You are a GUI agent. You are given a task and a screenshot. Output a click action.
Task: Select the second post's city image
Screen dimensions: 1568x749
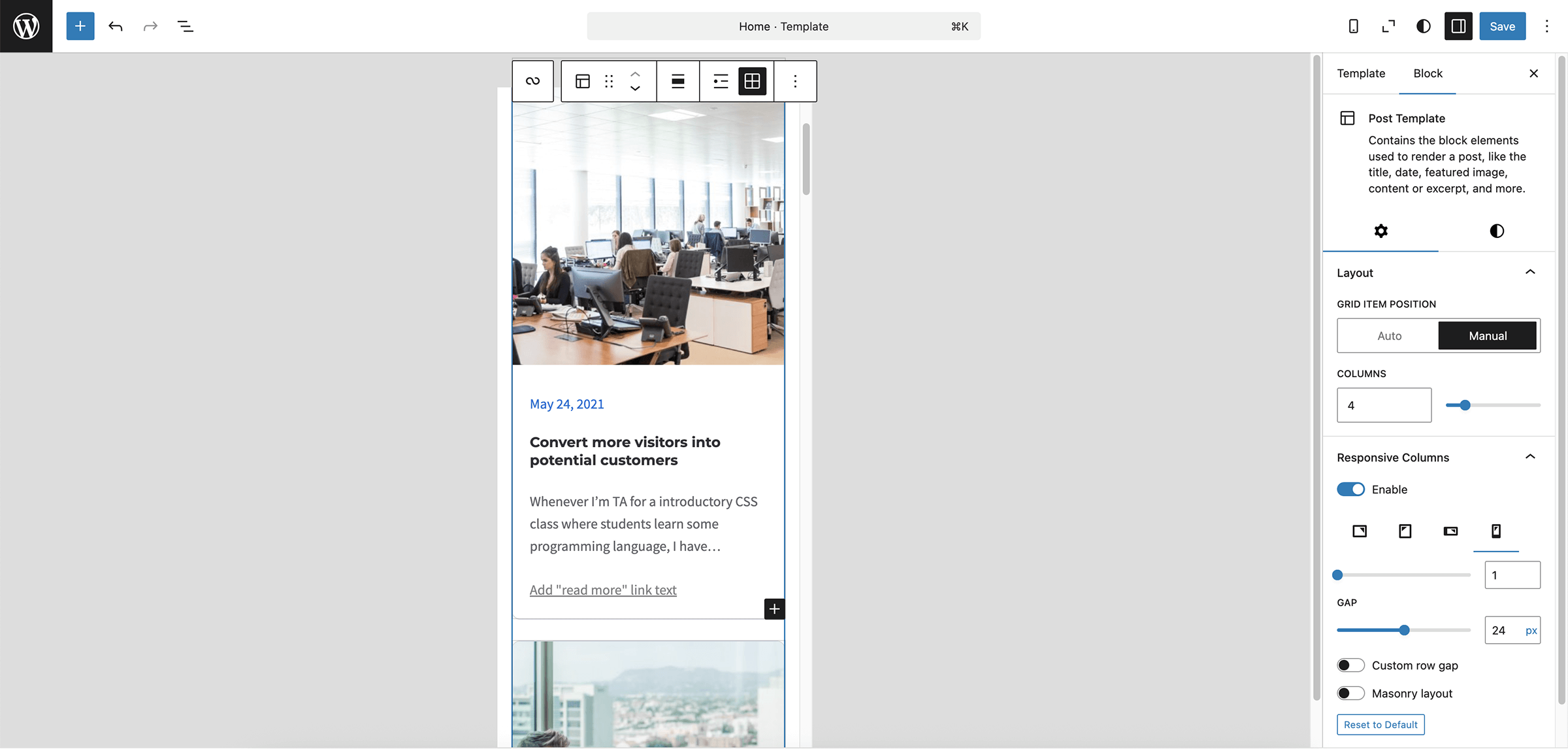point(648,695)
